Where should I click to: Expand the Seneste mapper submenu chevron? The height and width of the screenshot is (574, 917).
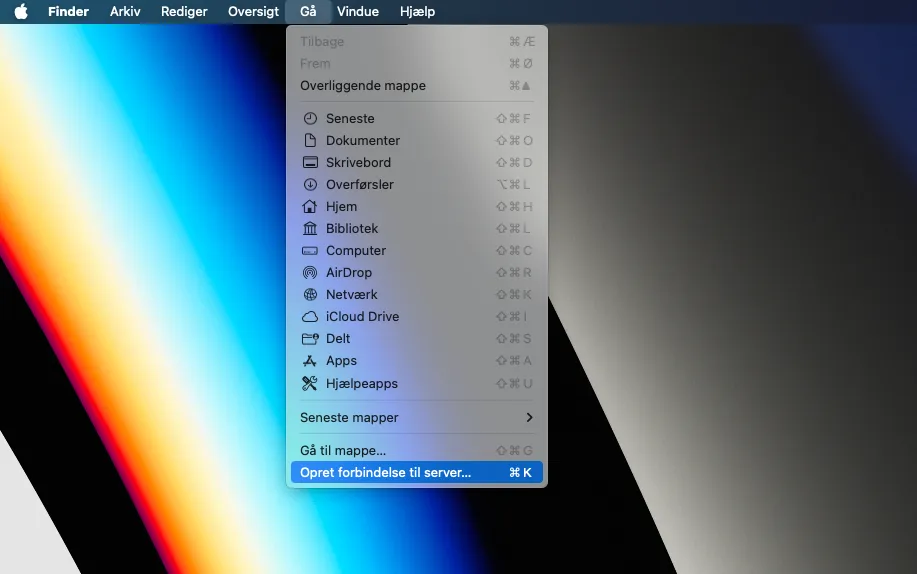[x=529, y=417]
